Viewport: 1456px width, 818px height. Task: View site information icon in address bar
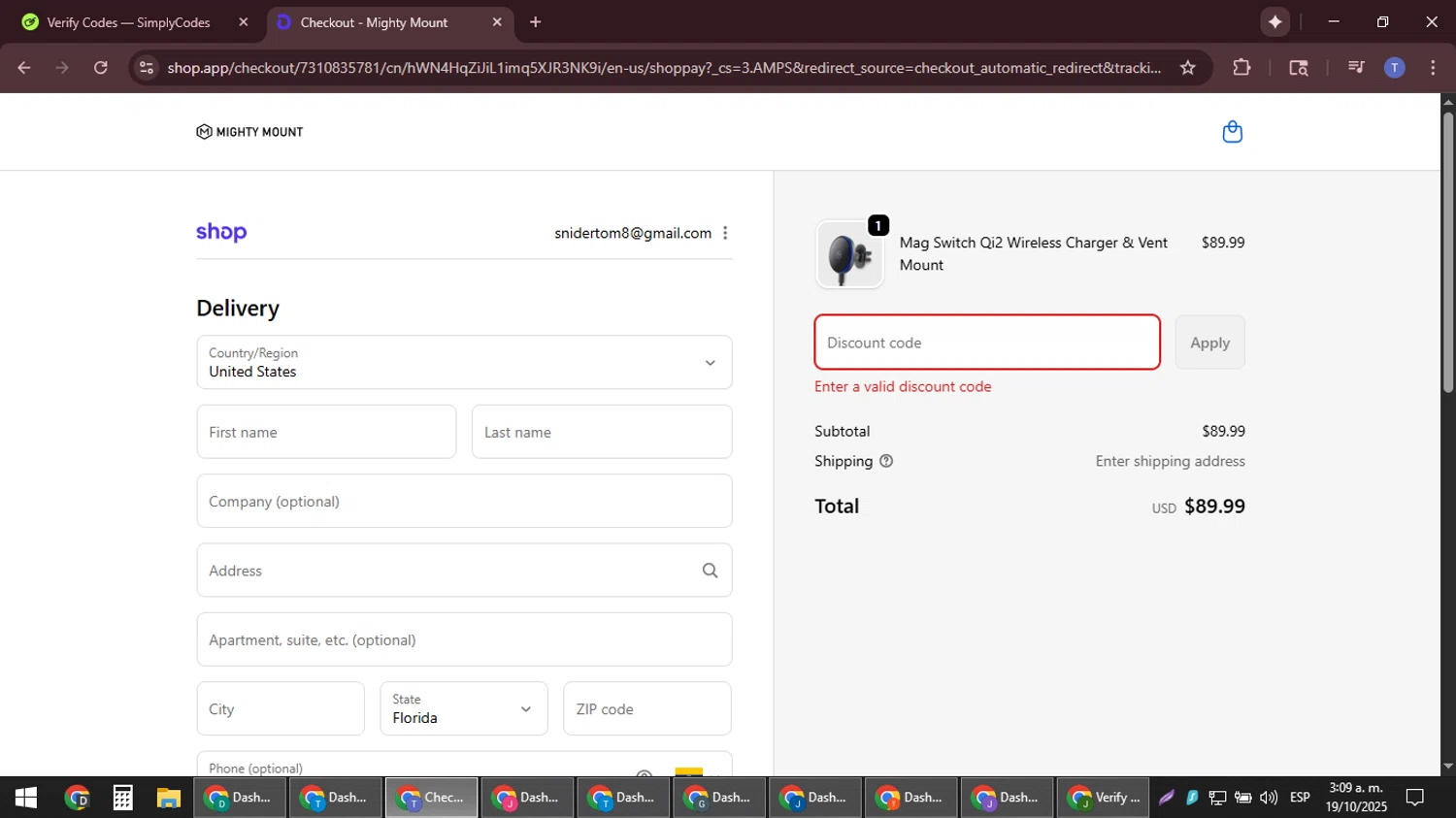pyautogui.click(x=147, y=68)
